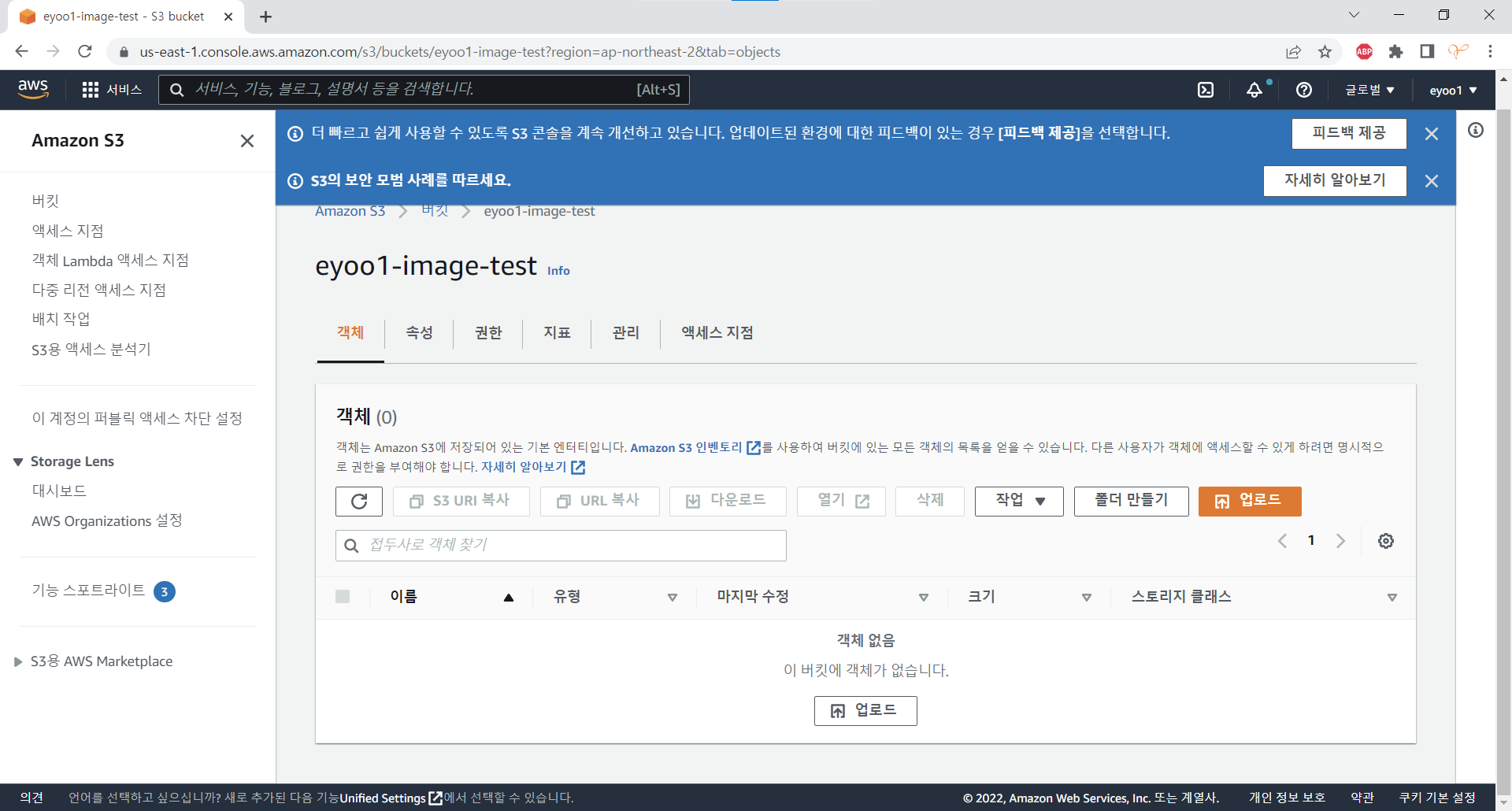
Task: Click the AWS logo home icon
Action: click(x=33, y=89)
